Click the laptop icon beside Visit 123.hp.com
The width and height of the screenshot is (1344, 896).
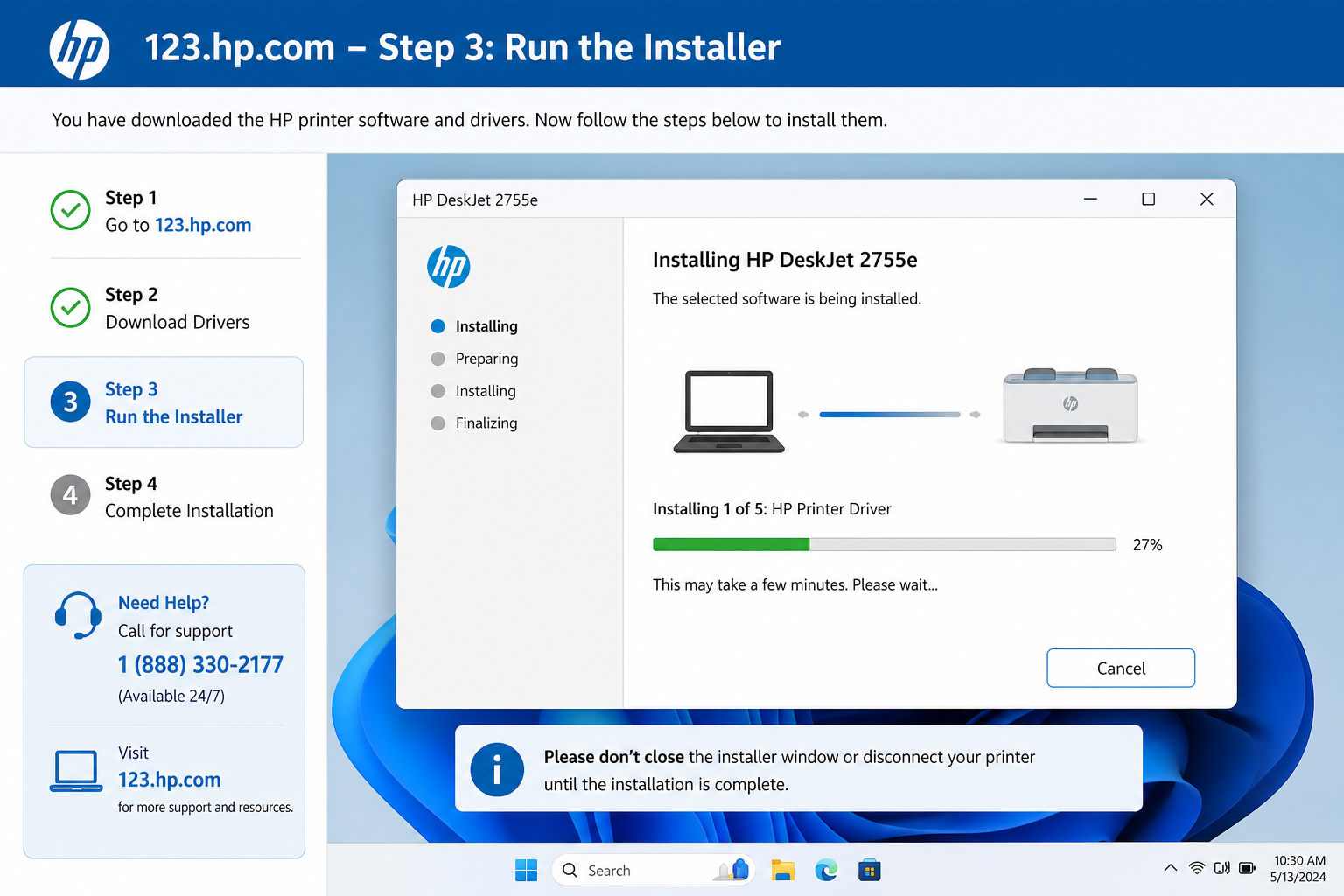(x=76, y=771)
